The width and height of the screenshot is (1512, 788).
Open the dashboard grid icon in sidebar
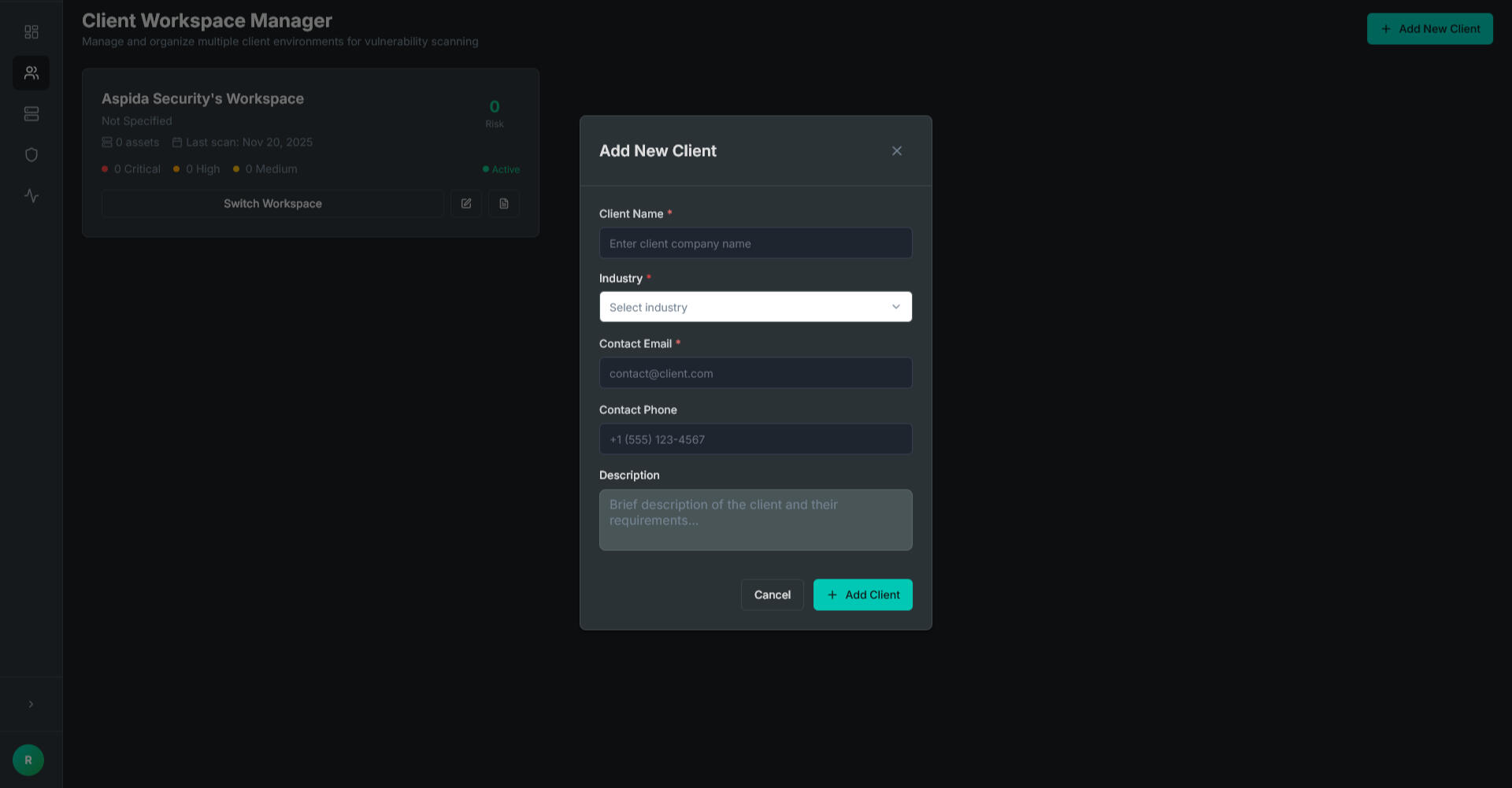(31, 32)
